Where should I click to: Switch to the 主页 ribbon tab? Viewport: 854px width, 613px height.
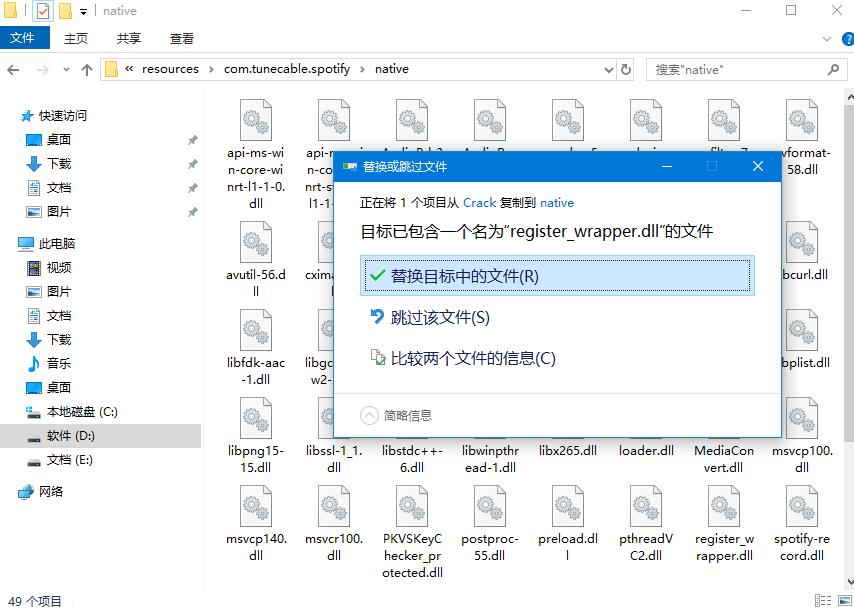coord(76,39)
